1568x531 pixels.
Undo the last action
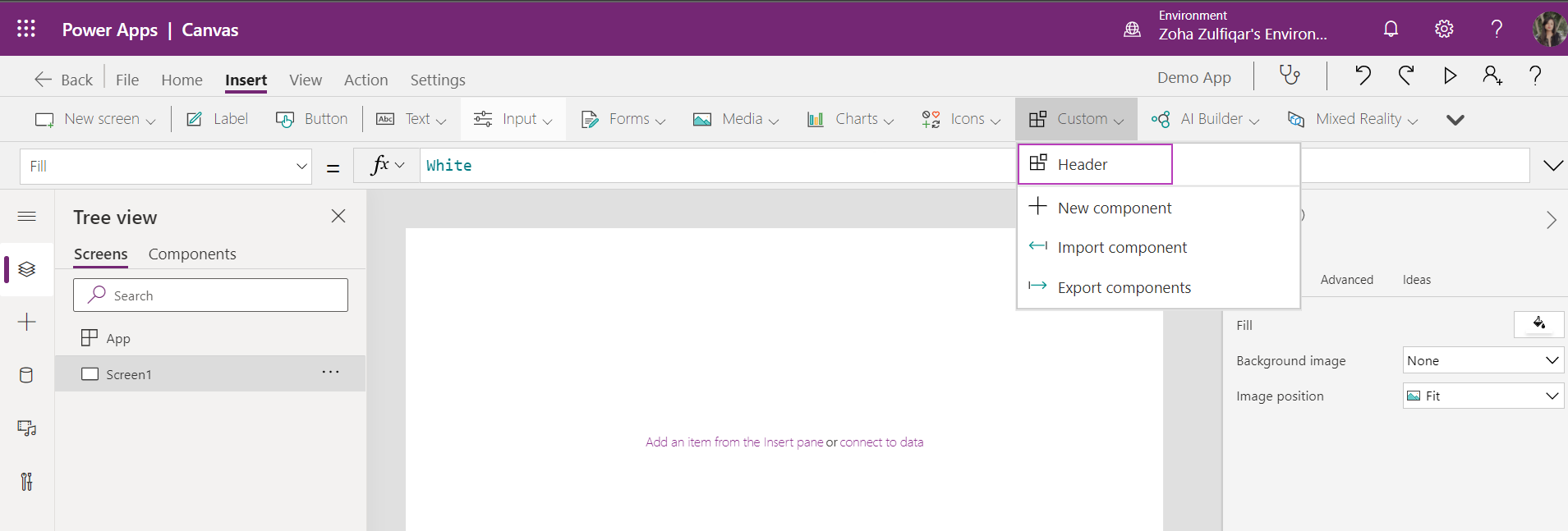(x=1363, y=76)
